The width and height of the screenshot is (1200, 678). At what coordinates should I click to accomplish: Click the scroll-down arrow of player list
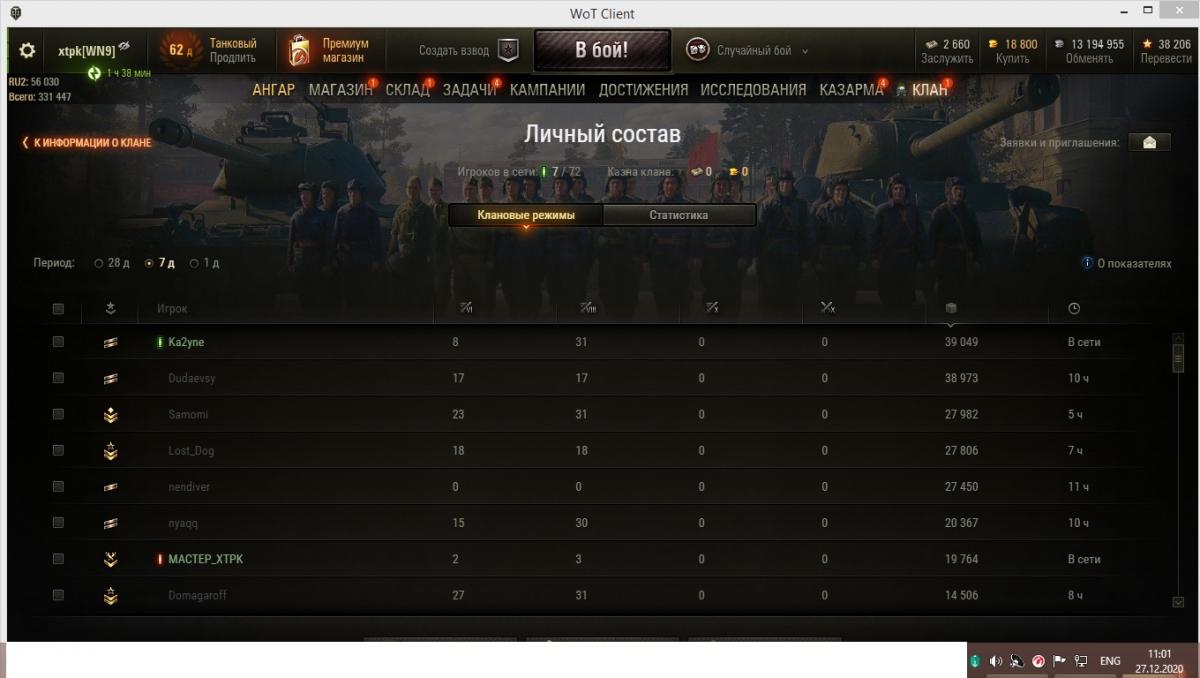click(1178, 602)
